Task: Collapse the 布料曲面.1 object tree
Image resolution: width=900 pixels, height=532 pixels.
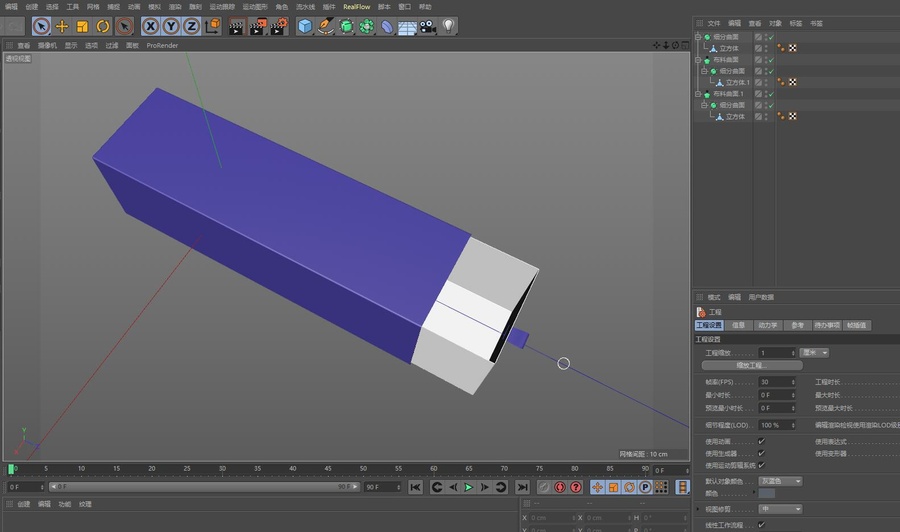Action: (x=699, y=94)
